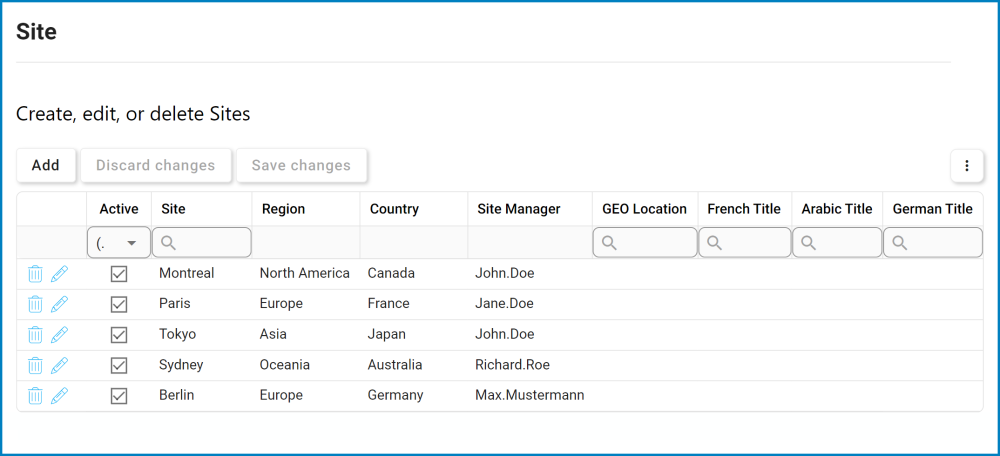Toggle Active checkbox for Montreal

[119, 273]
